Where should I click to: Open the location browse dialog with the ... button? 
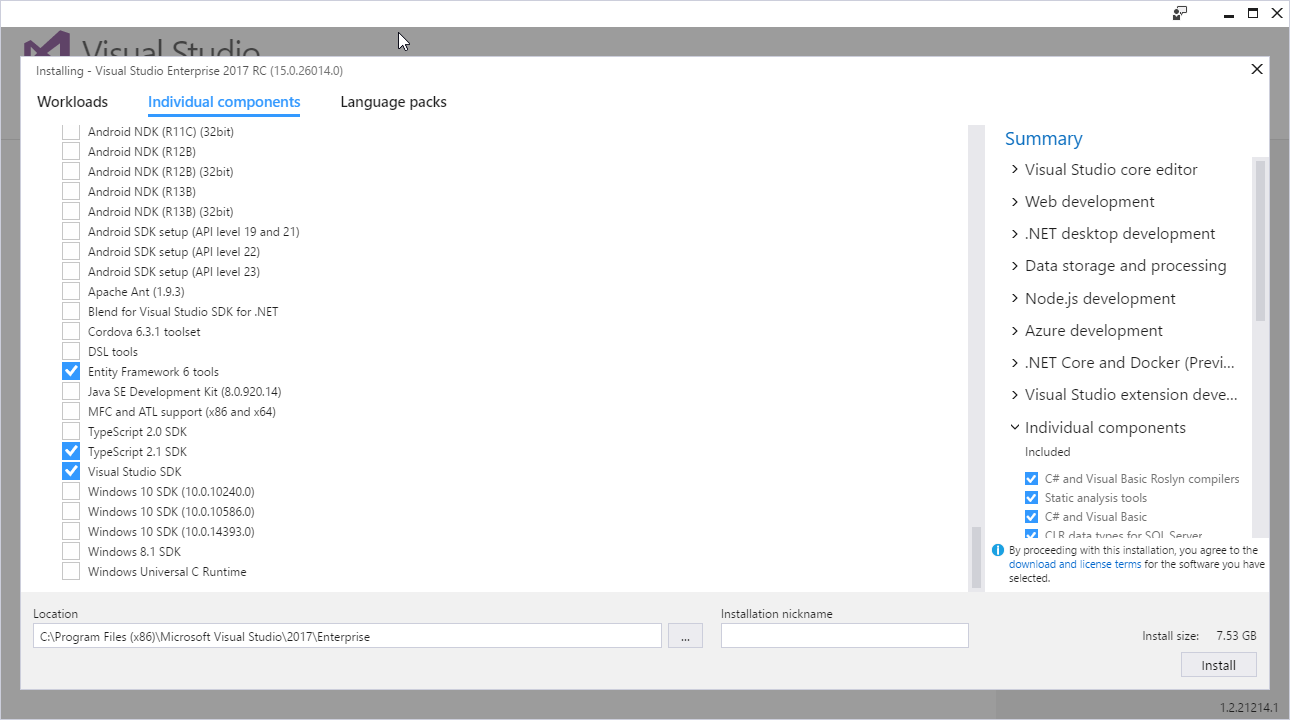[x=685, y=635]
